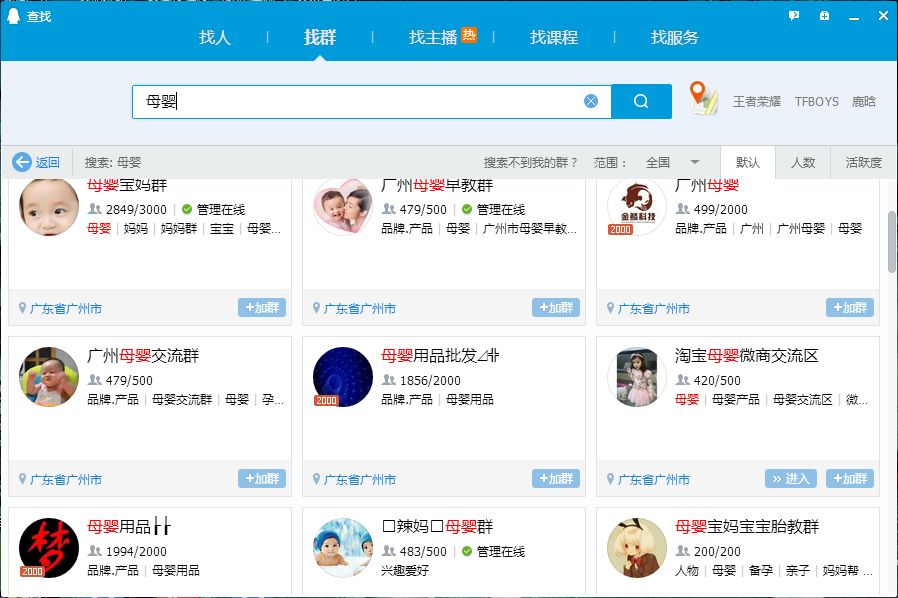Click the search magnifier icon

click(x=641, y=101)
